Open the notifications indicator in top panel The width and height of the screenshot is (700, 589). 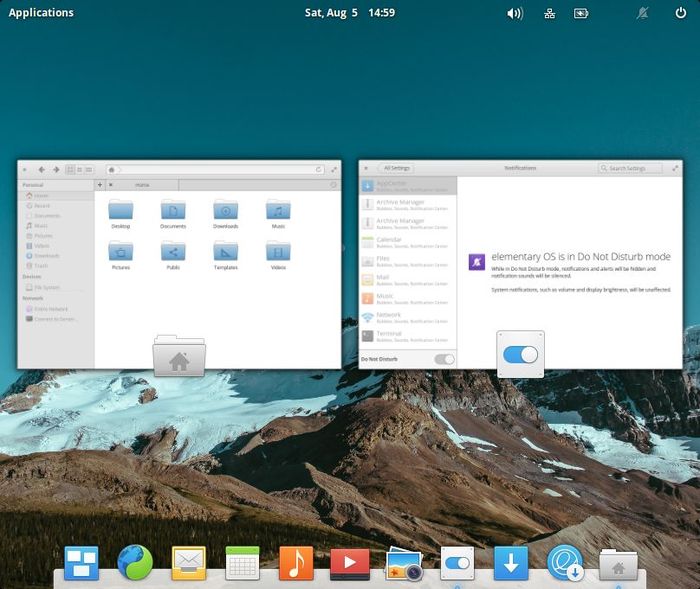(641, 13)
